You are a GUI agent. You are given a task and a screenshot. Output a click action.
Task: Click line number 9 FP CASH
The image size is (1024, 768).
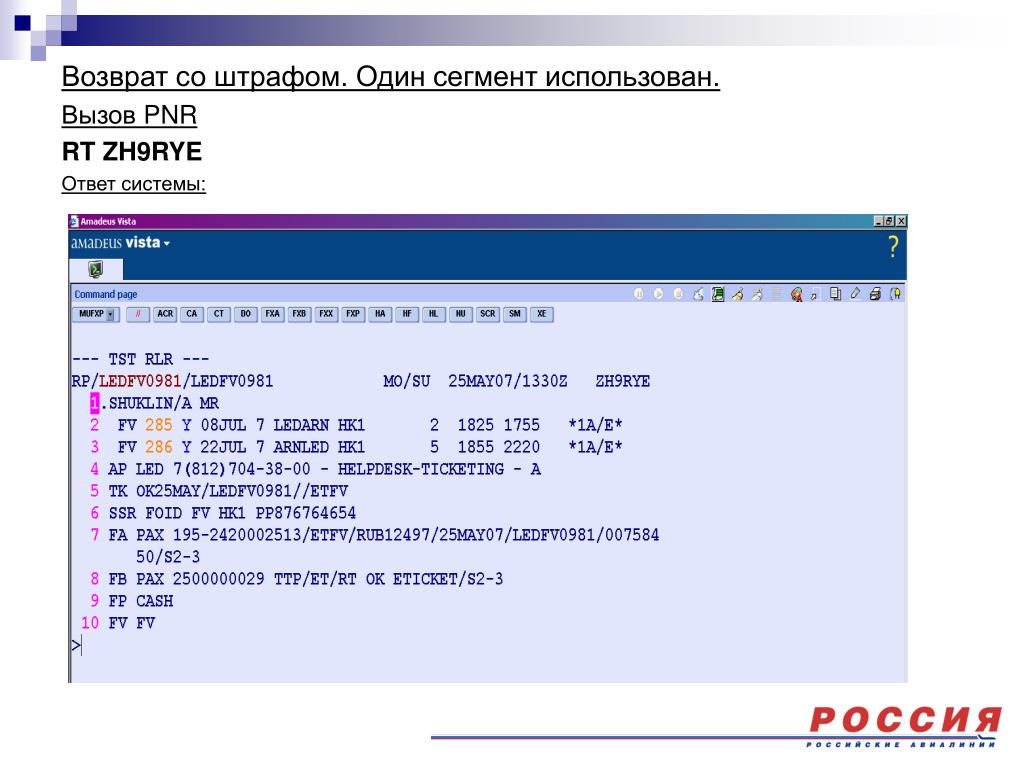pos(95,601)
